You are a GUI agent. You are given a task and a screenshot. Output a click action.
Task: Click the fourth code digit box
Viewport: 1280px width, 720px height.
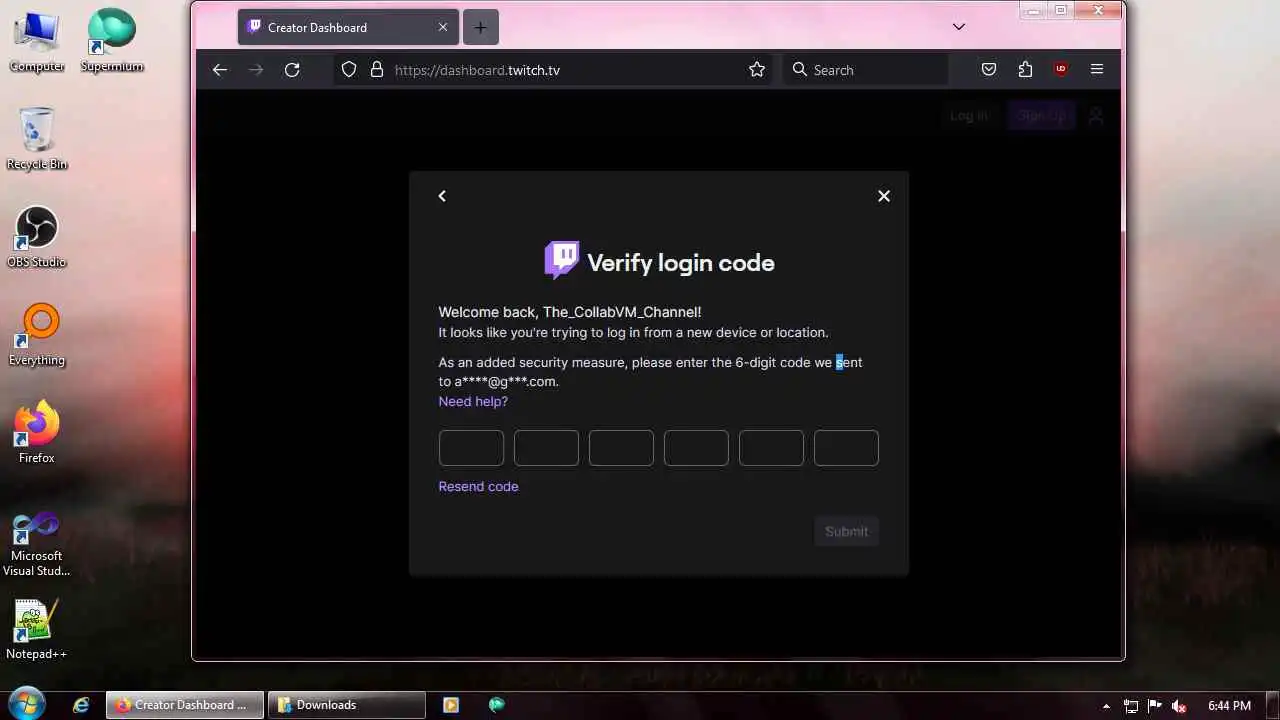(x=696, y=448)
